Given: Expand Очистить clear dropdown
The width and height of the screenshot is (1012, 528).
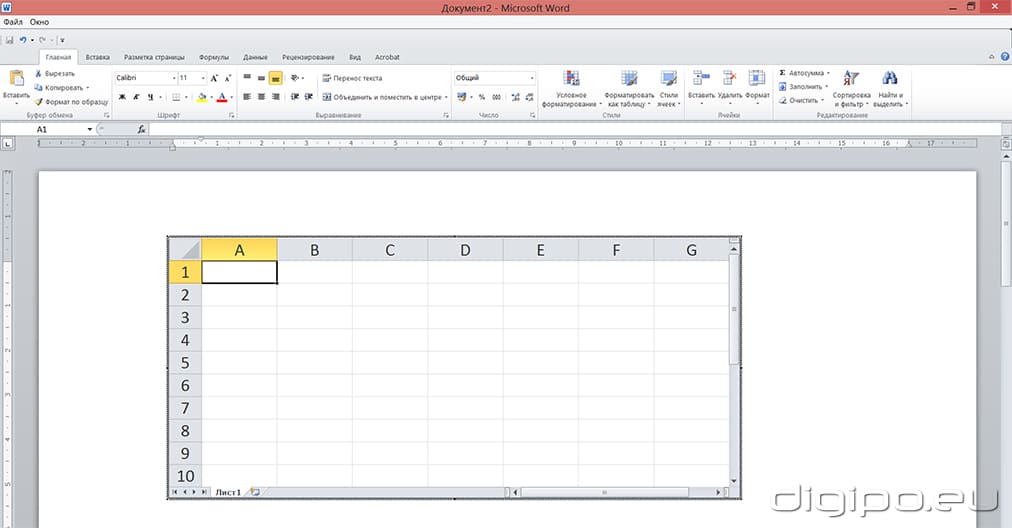Looking at the screenshot, I should click(x=822, y=100).
